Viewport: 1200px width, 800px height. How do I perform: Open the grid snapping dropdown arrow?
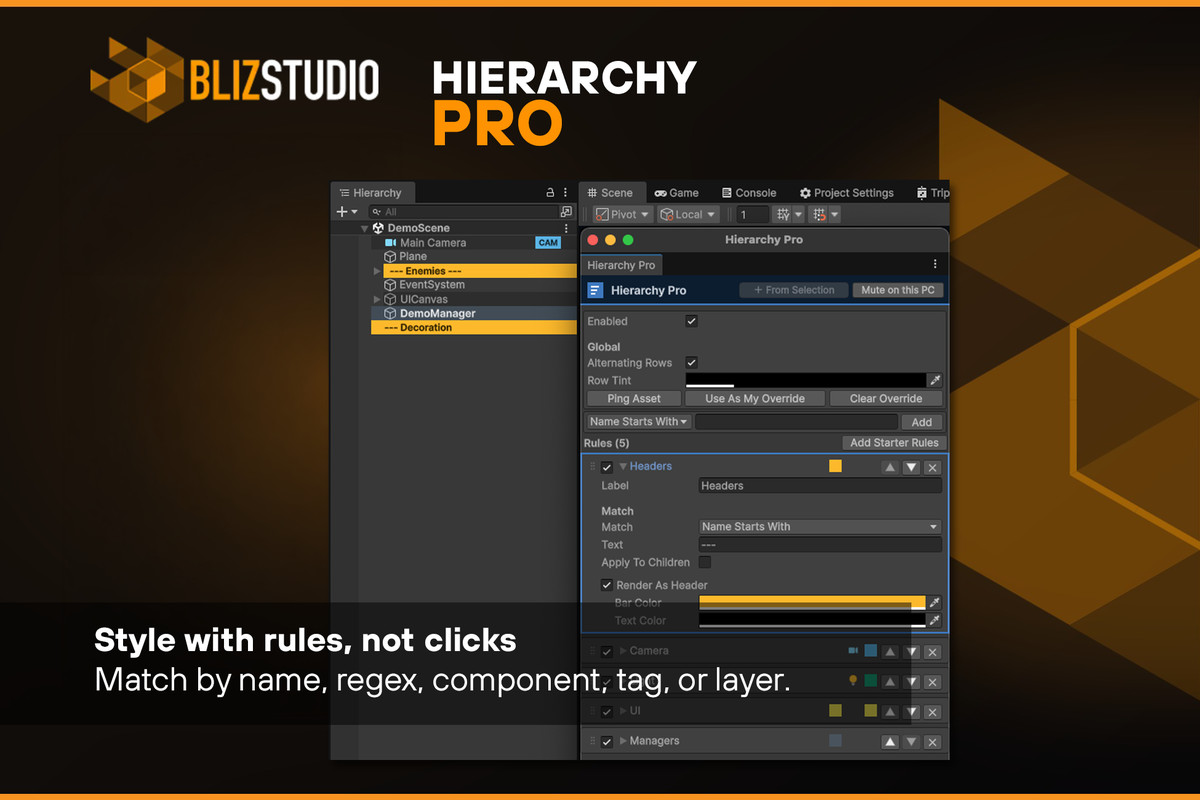[834, 214]
